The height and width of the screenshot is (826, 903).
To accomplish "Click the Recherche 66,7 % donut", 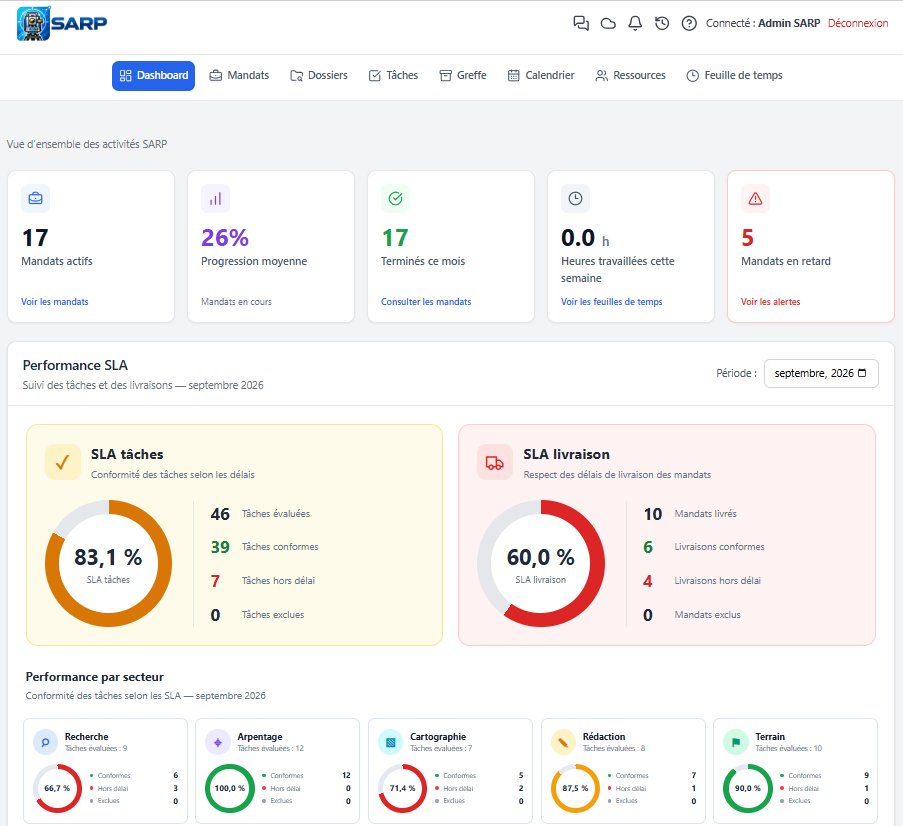I will pyautogui.click(x=57, y=788).
